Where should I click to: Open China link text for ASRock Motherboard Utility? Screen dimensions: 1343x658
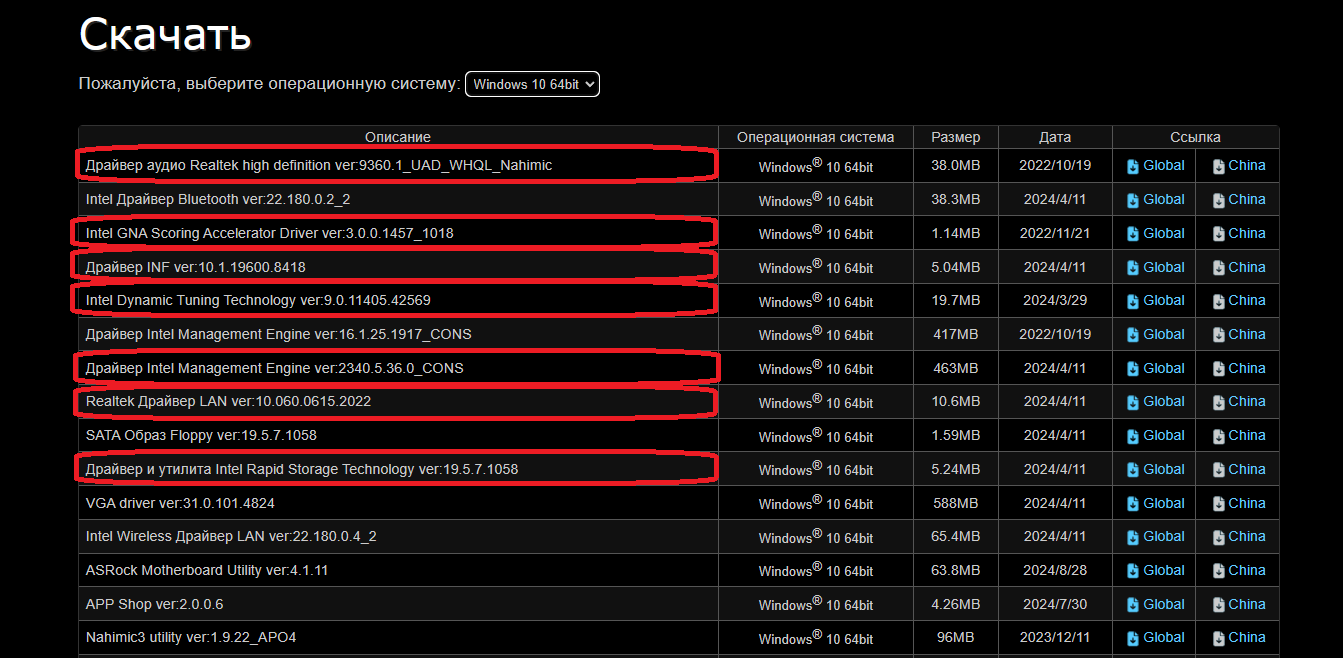pos(1247,570)
